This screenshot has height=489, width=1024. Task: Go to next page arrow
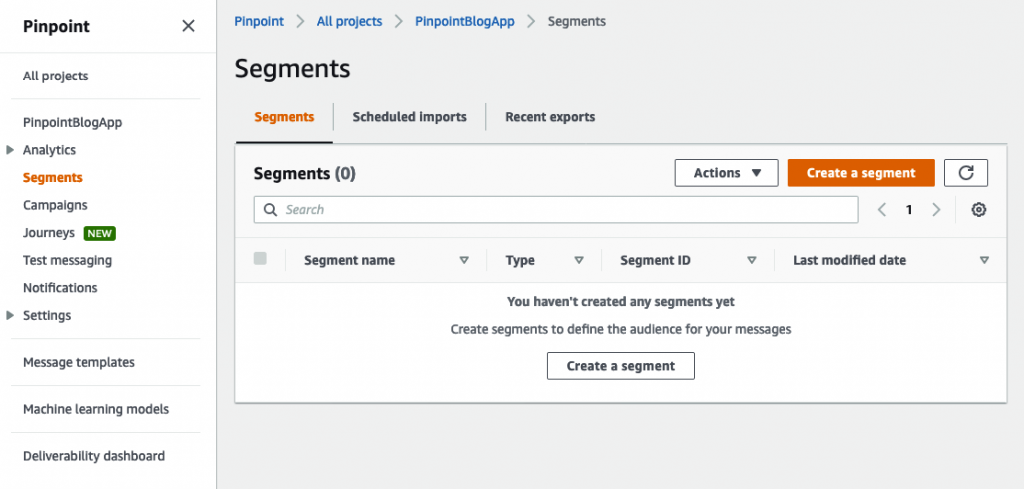[936, 210]
